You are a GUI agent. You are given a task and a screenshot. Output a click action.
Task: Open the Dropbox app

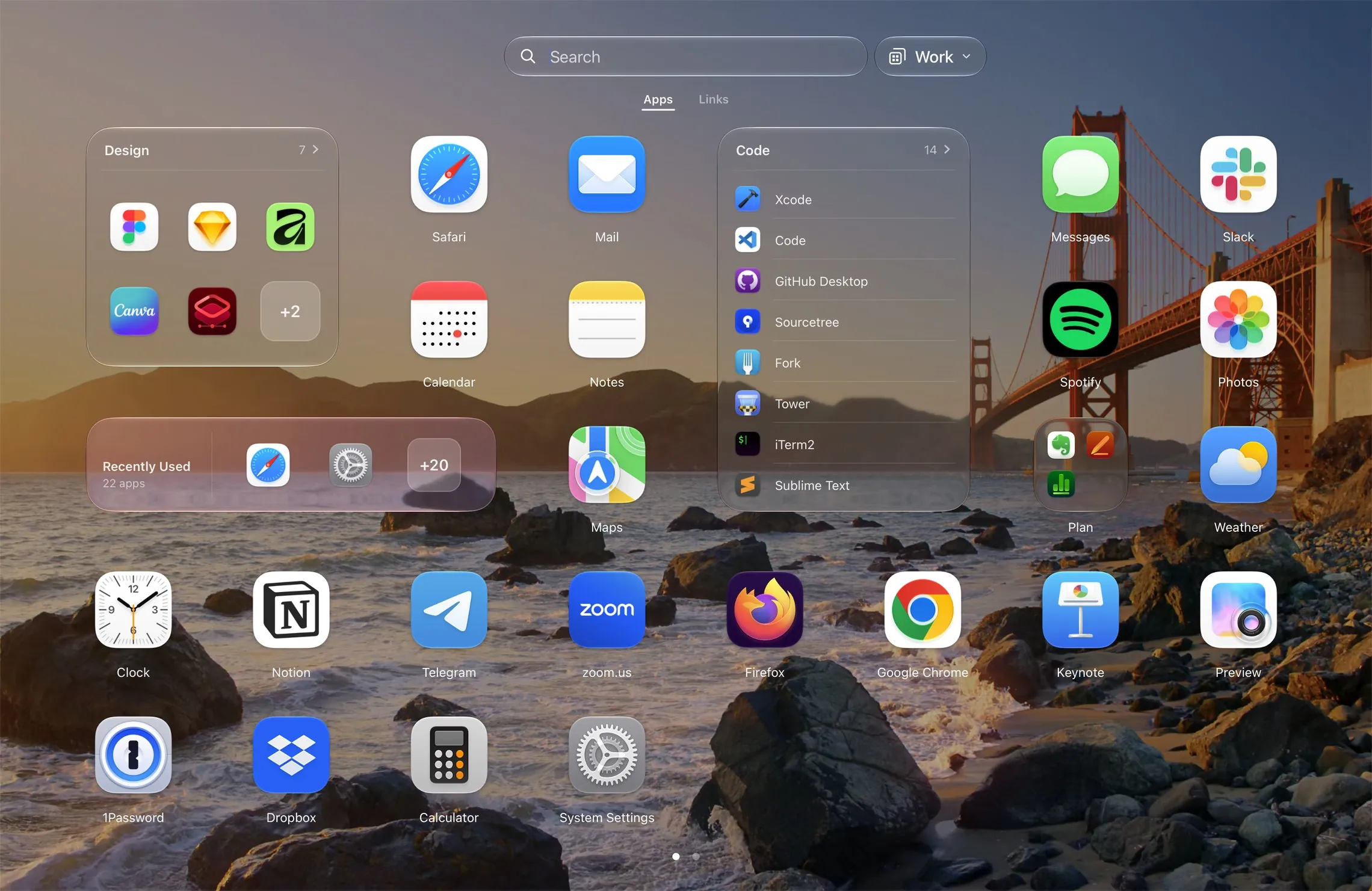[x=291, y=755]
